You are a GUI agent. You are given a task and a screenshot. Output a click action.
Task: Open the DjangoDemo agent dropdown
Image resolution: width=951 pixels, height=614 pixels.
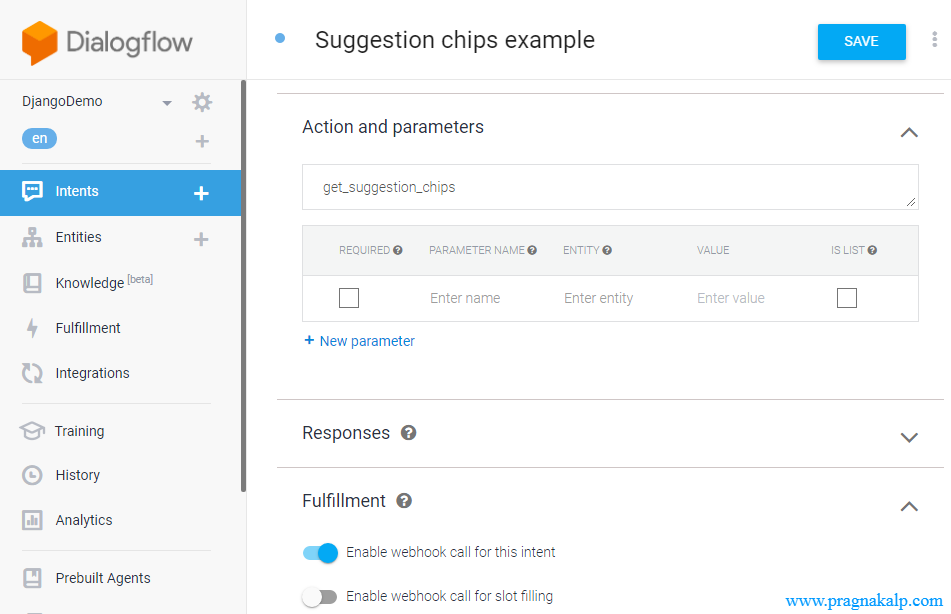pos(167,103)
